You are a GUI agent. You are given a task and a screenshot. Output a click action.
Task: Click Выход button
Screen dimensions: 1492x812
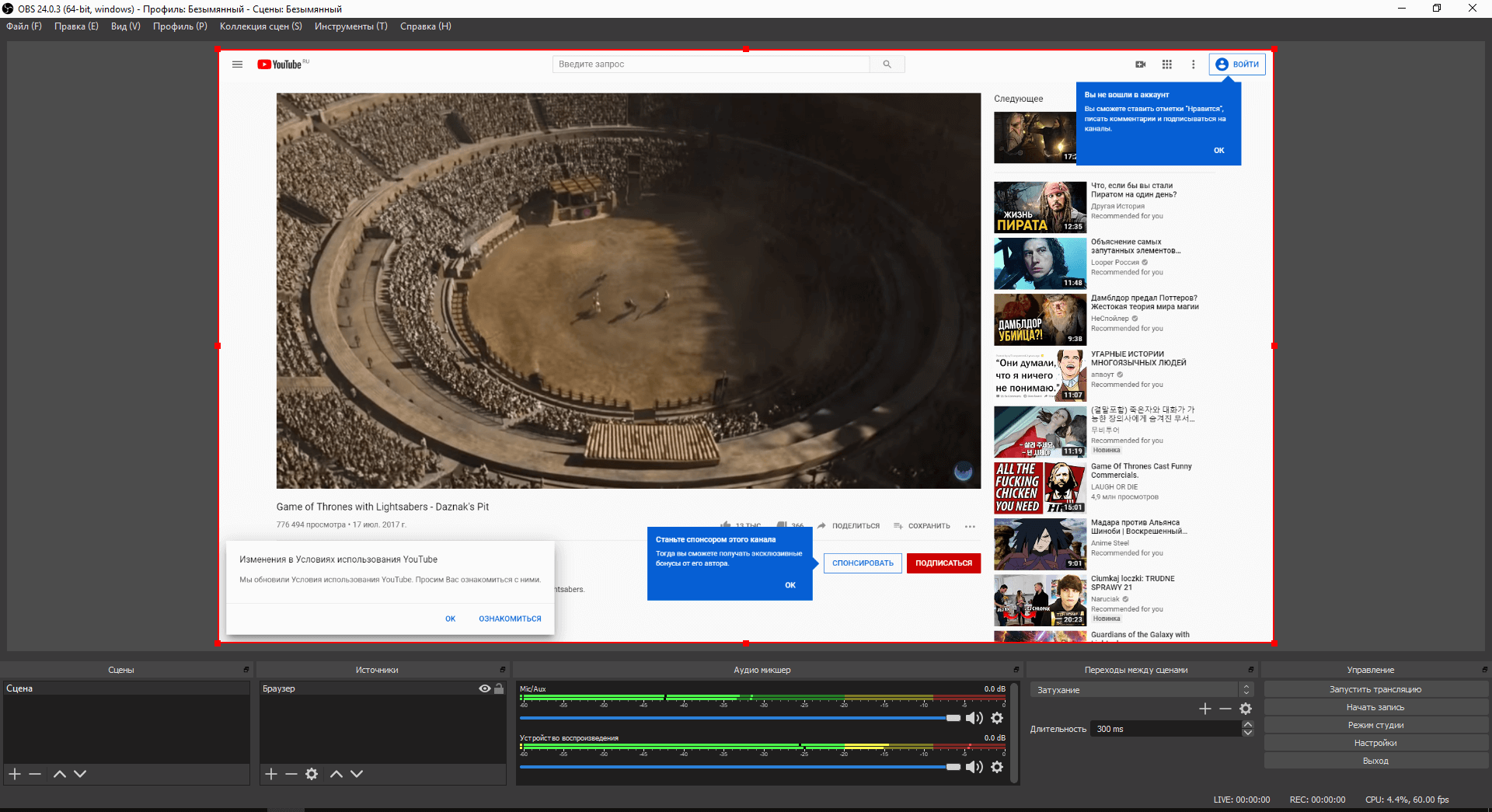tap(1375, 761)
